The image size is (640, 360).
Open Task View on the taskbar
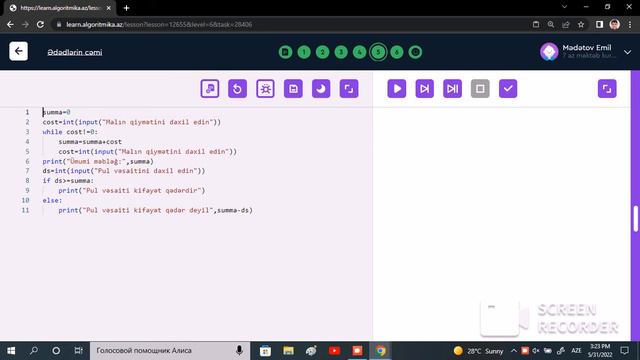click(x=78, y=351)
